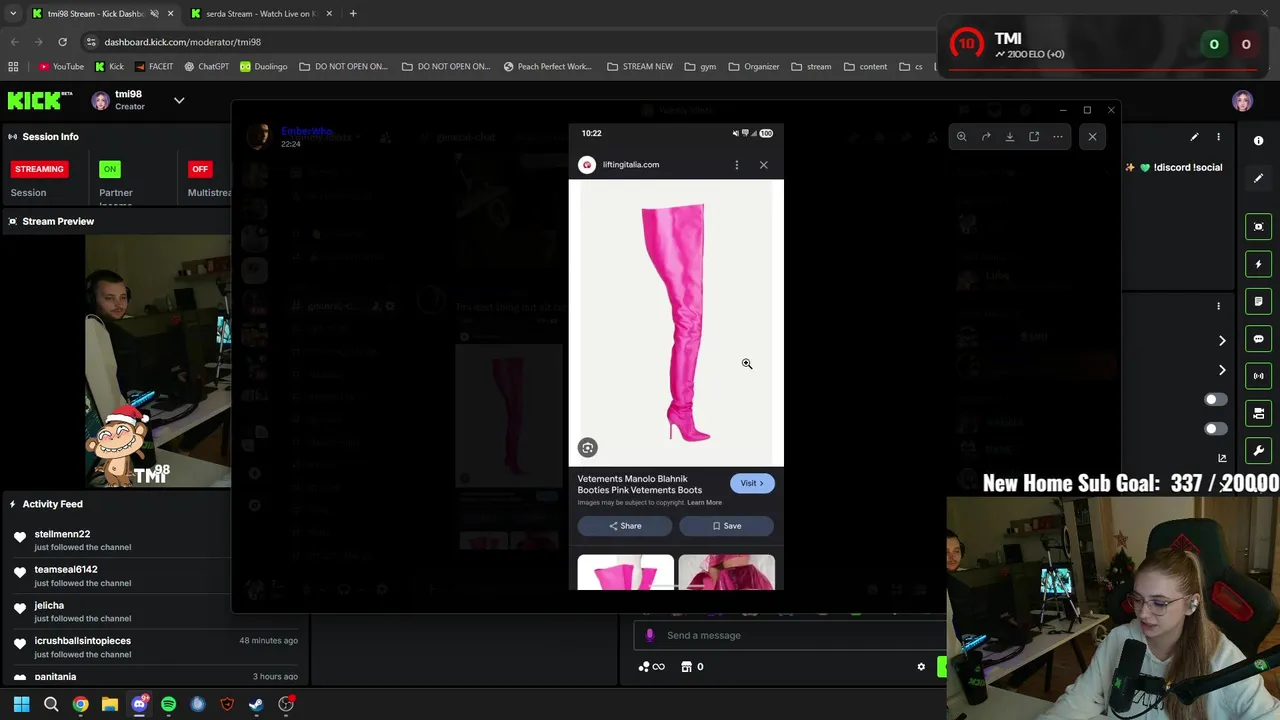Click the chat bubble icon in the right sidebar
This screenshot has width=1280, height=720.
[1259, 339]
